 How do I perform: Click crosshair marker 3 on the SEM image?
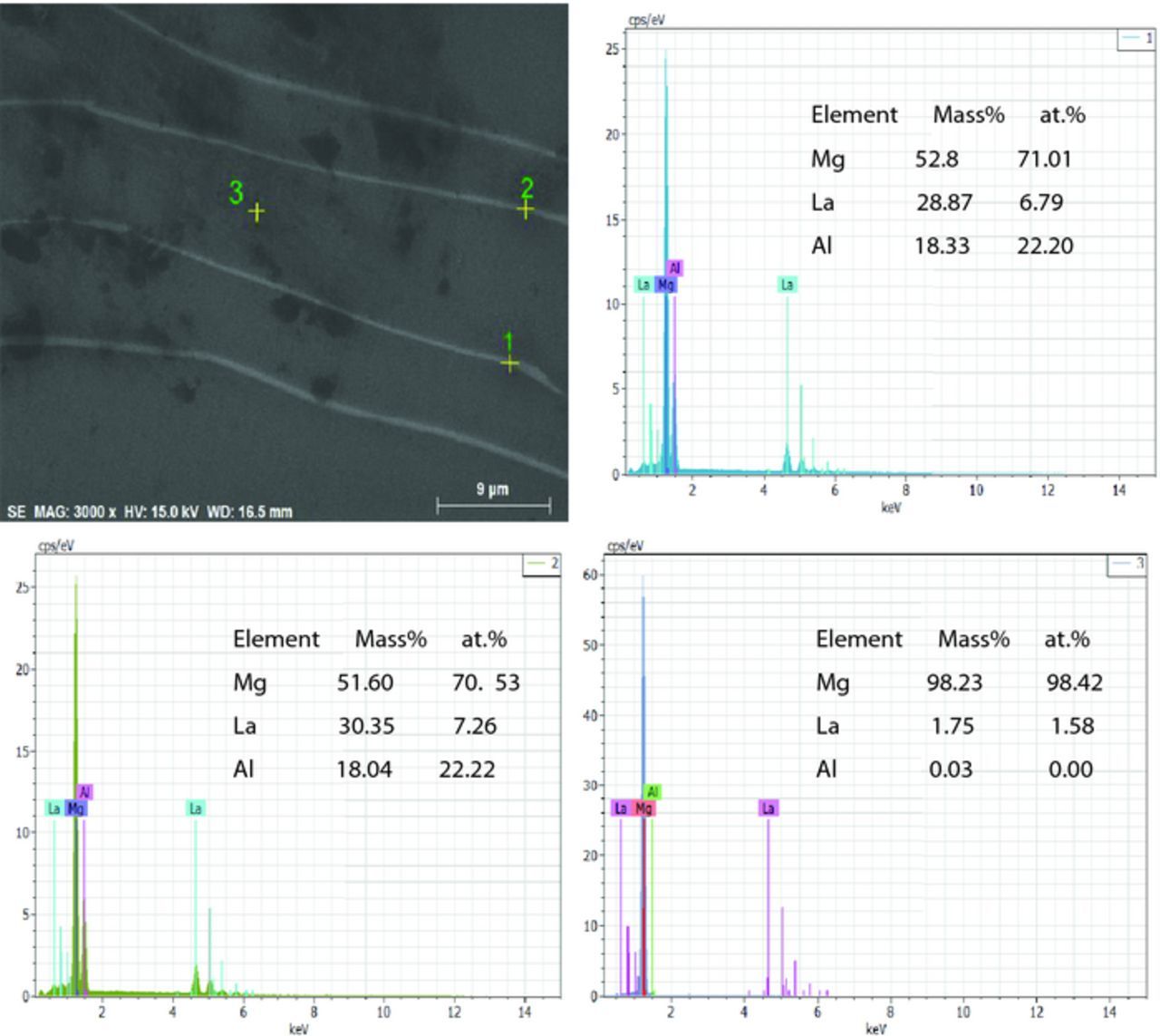pyautogui.click(x=256, y=212)
